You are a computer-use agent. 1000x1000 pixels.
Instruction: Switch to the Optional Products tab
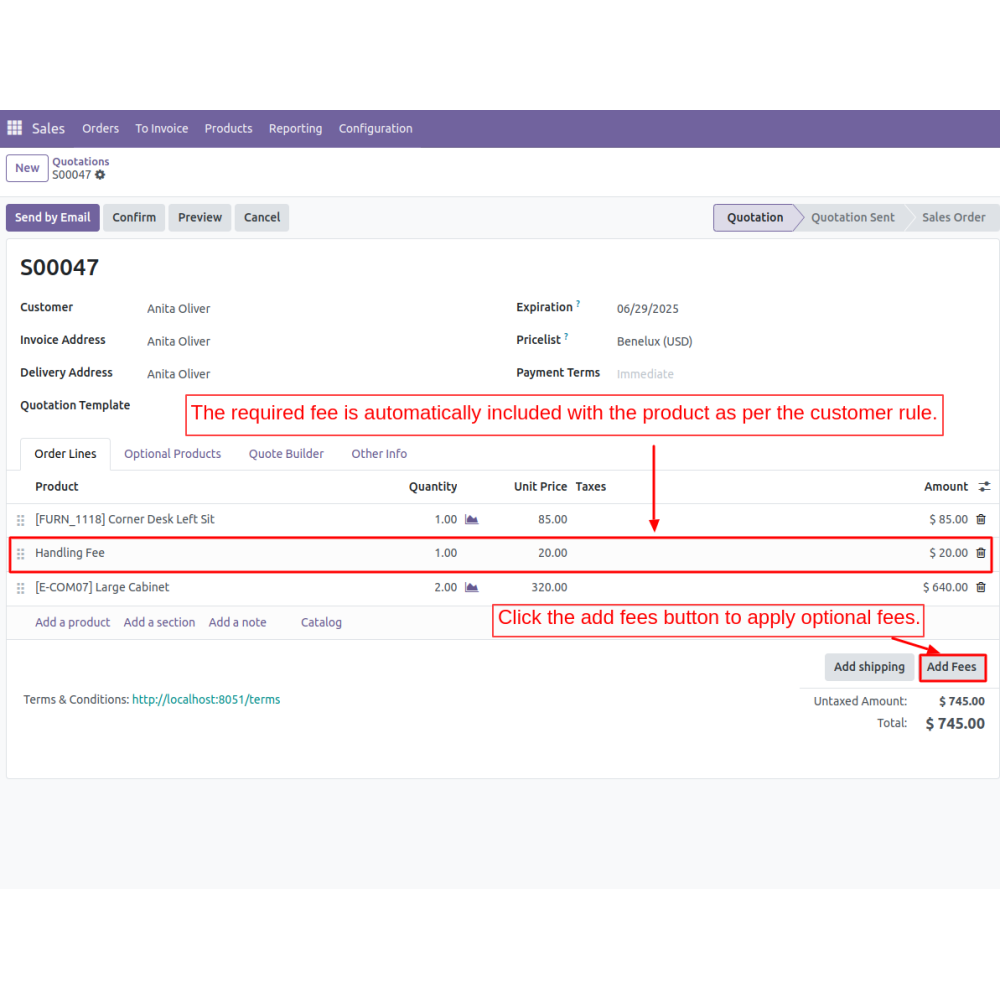point(172,454)
